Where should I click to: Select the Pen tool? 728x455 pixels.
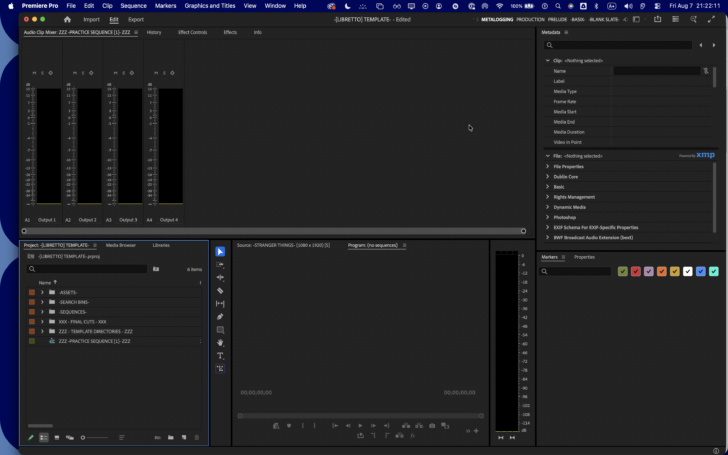220,317
